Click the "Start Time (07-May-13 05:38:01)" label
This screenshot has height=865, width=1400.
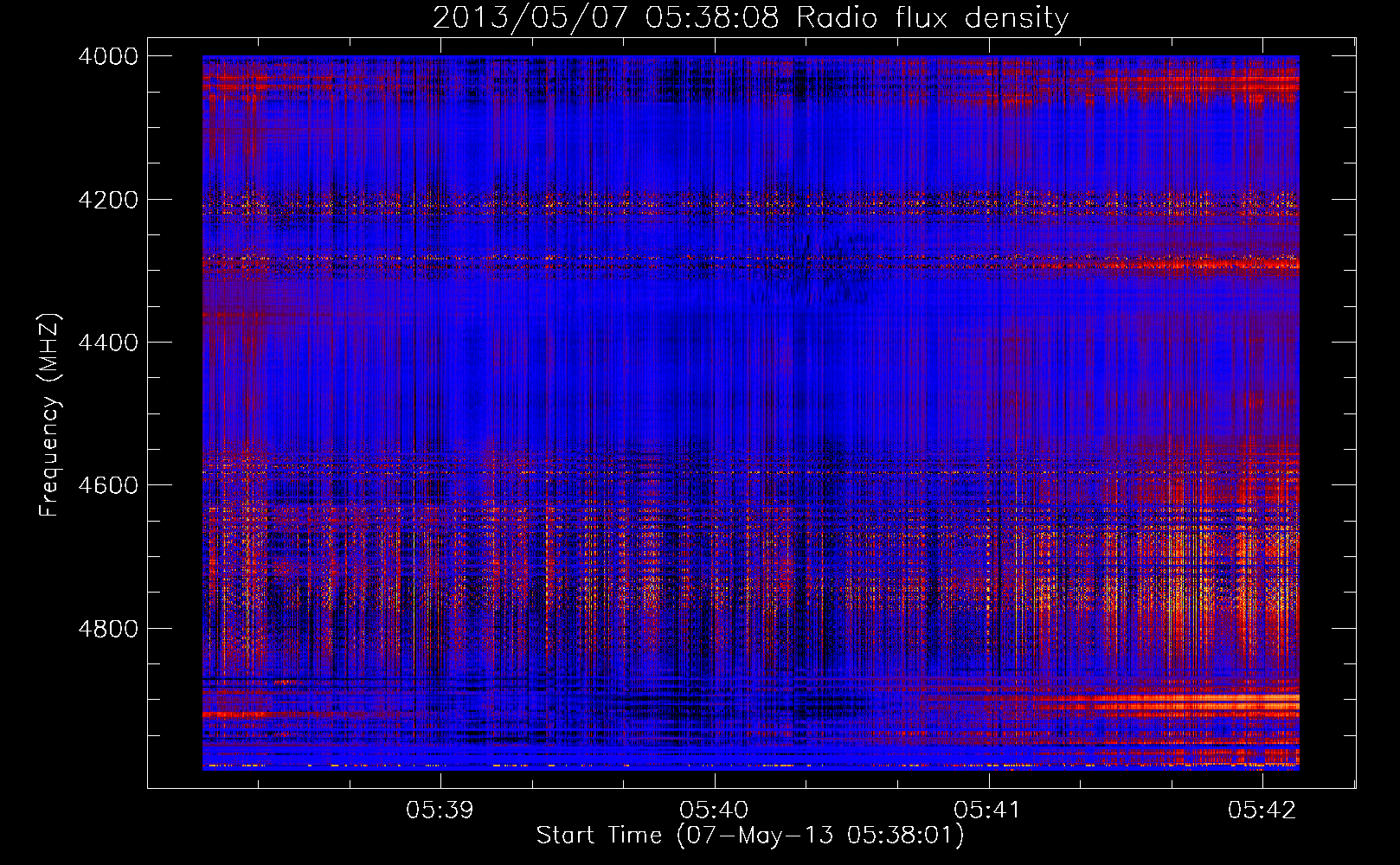click(750, 836)
